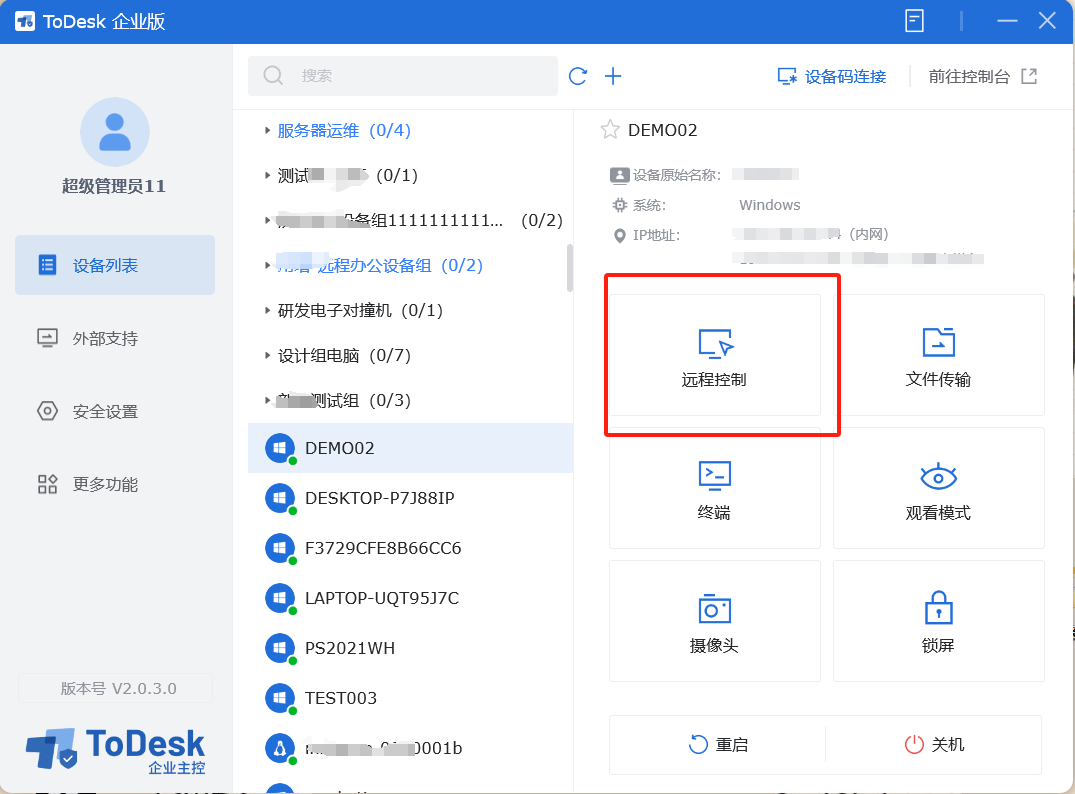1075x794 pixels.
Task: Click the 远程控制 remote control icon
Action: point(715,345)
